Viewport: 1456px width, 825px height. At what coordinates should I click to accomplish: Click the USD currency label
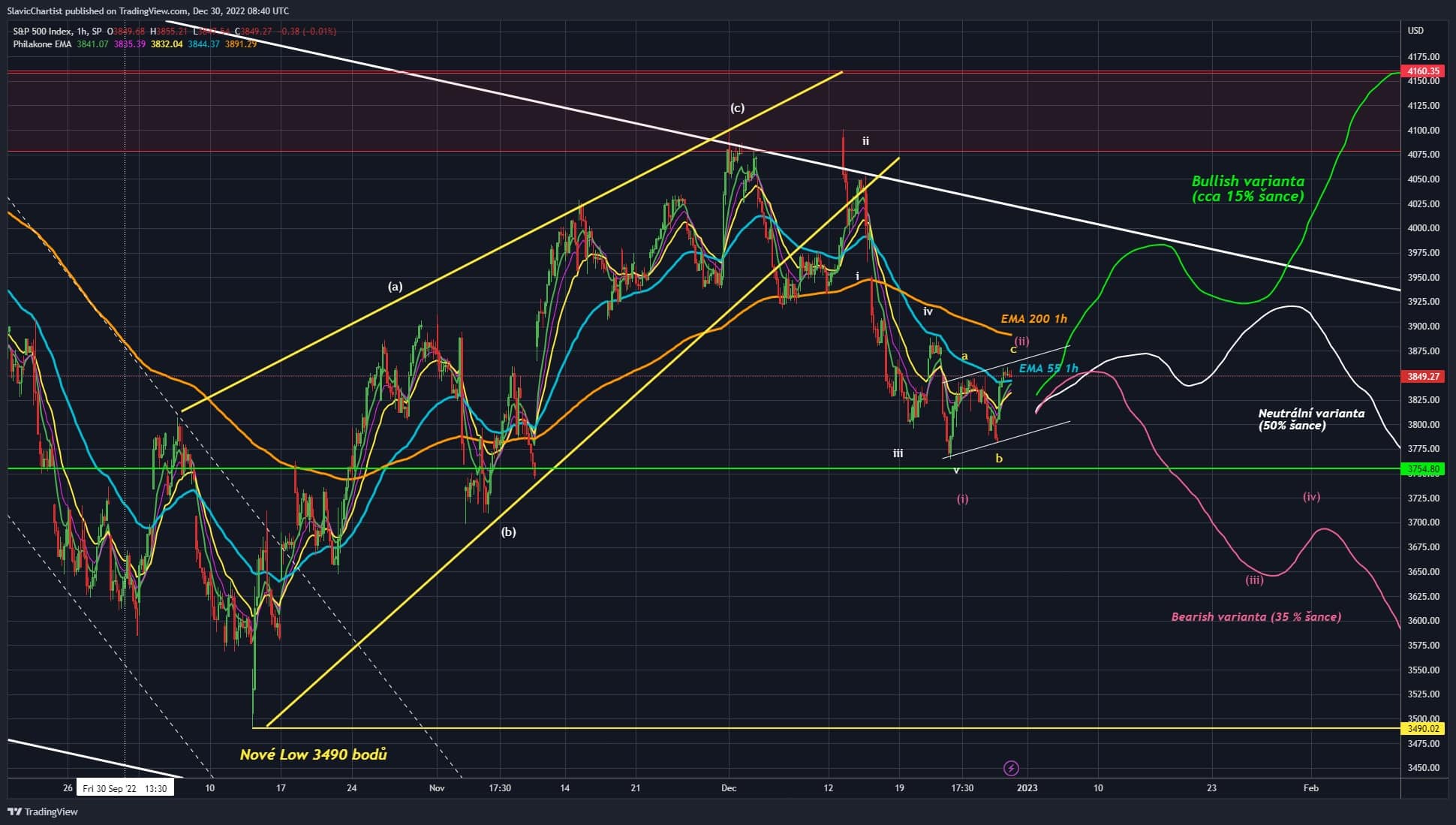[x=1415, y=31]
